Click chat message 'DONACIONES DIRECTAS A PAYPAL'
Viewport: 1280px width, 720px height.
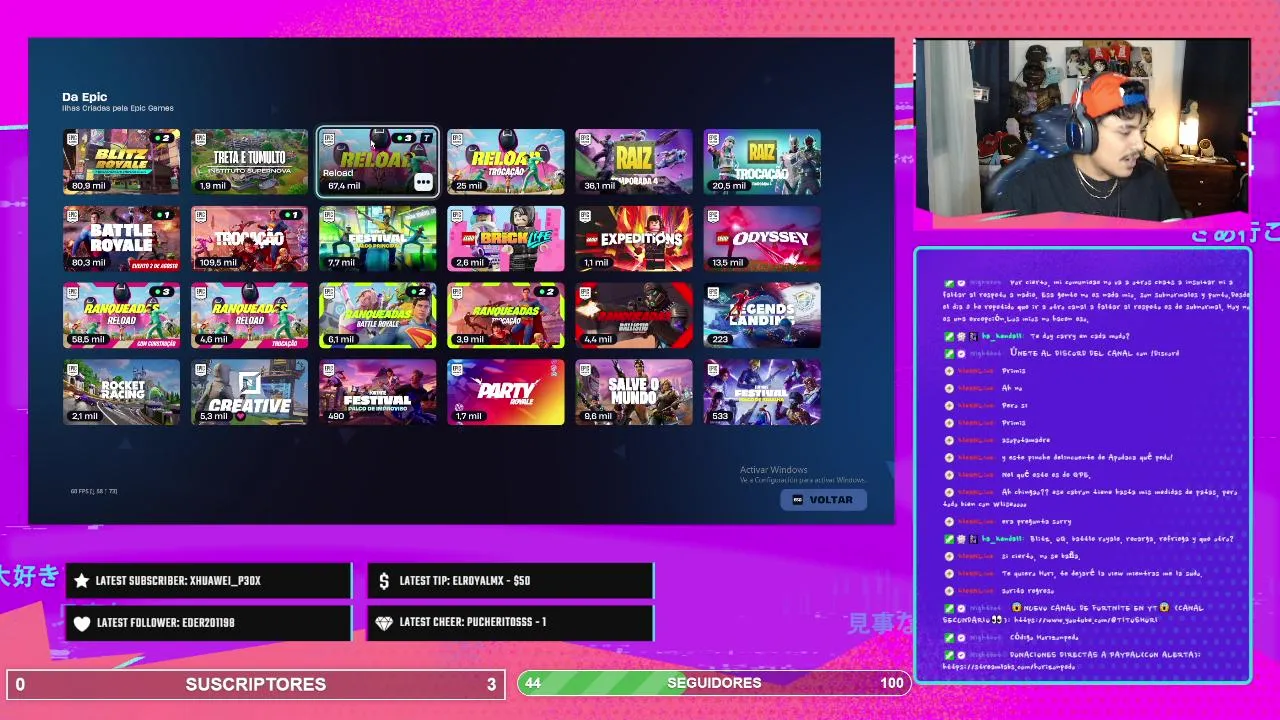click(x=1072, y=660)
